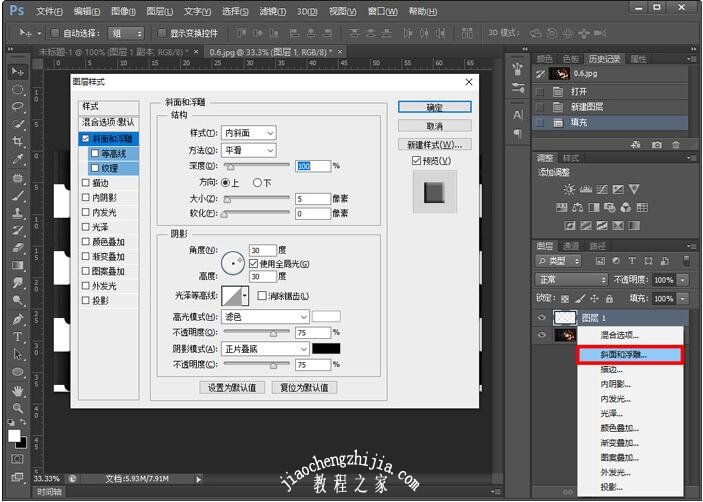Viewport: 703px width, 502px height.
Task: Click the trash icon in History panel
Action: 677,144
